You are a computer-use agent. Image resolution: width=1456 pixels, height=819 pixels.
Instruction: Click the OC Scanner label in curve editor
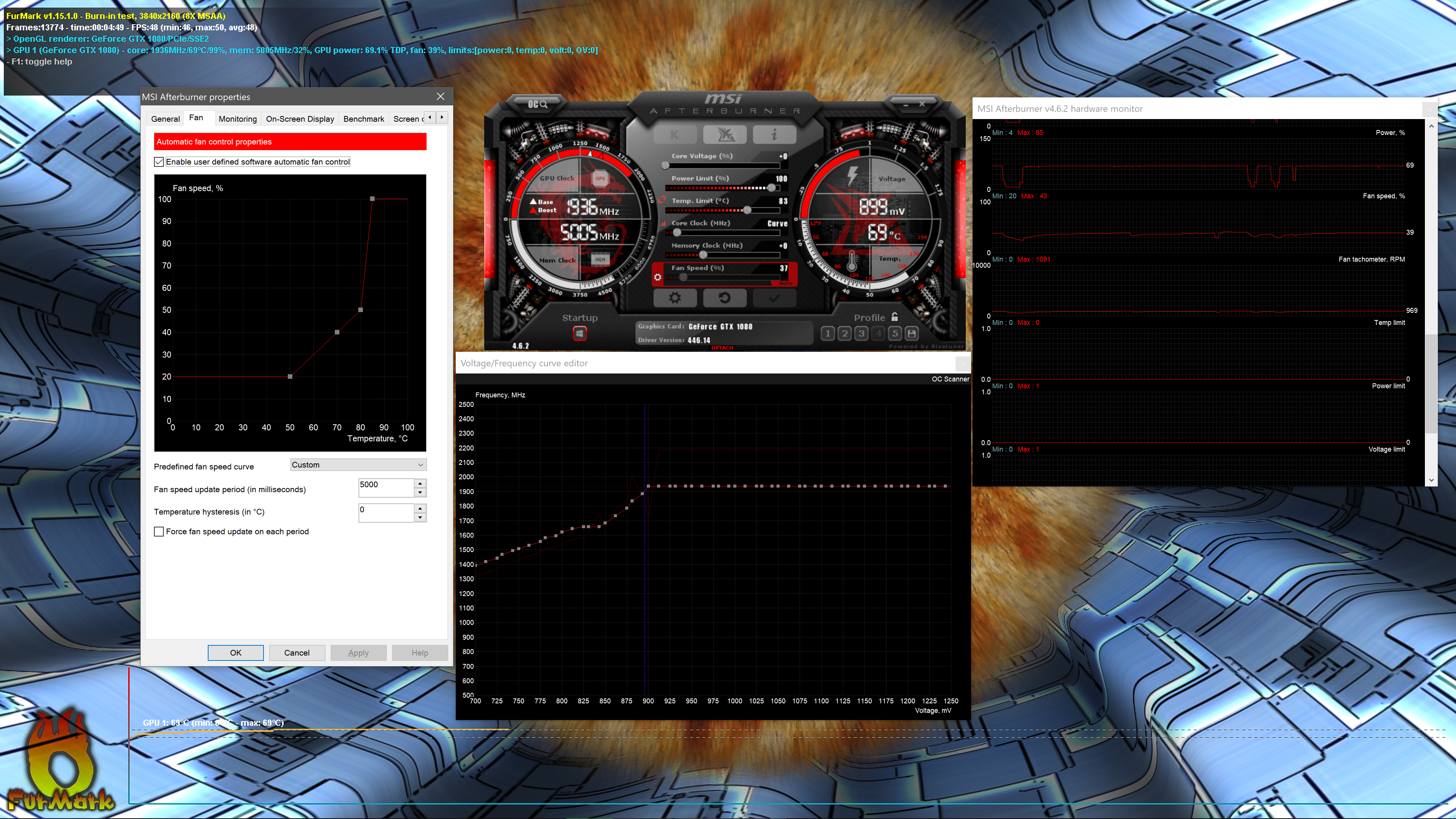pyautogui.click(x=951, y=379)
